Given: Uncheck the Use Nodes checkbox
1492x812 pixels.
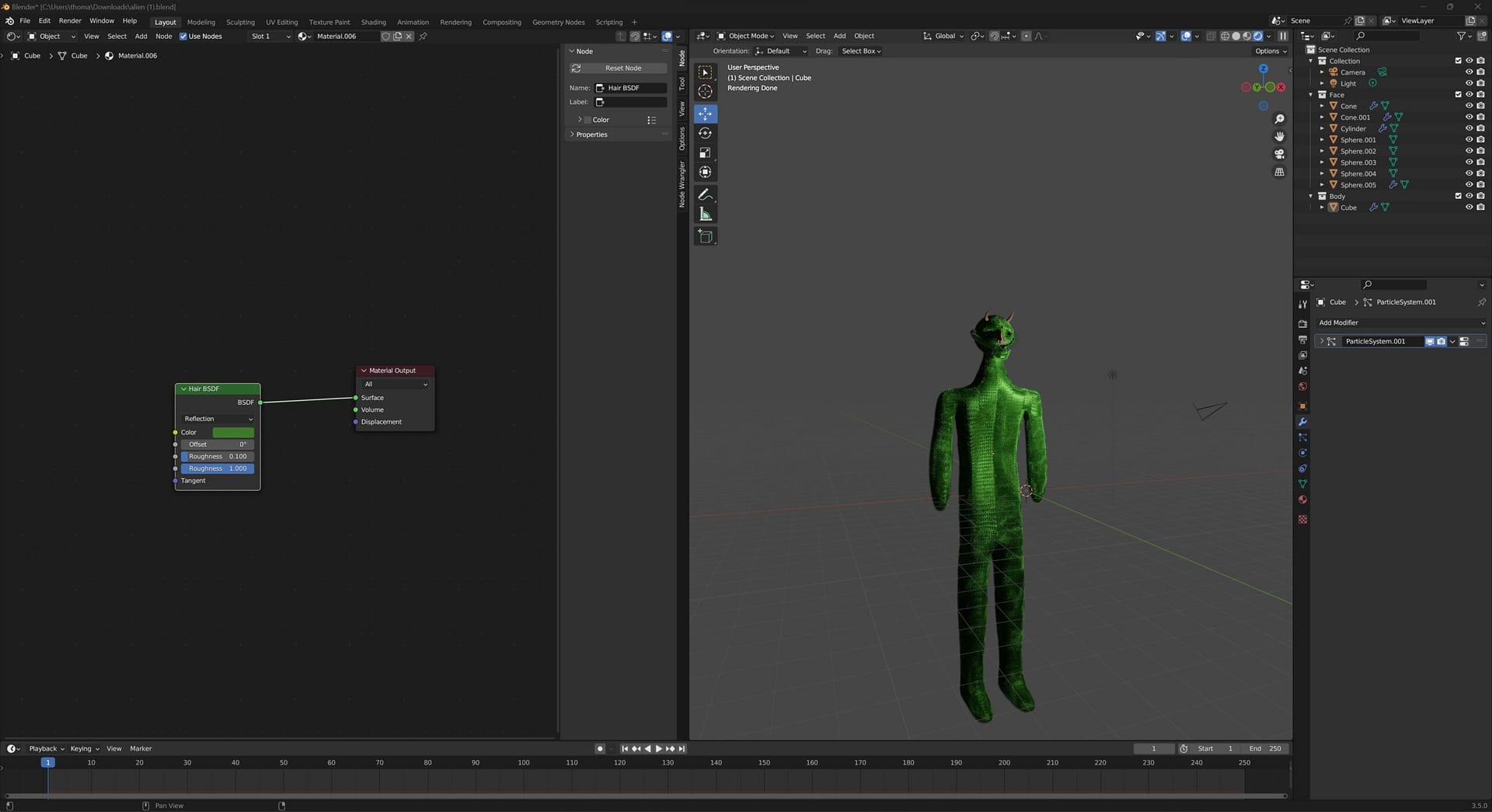Looking at the screenshot, I should click(183, 37).
